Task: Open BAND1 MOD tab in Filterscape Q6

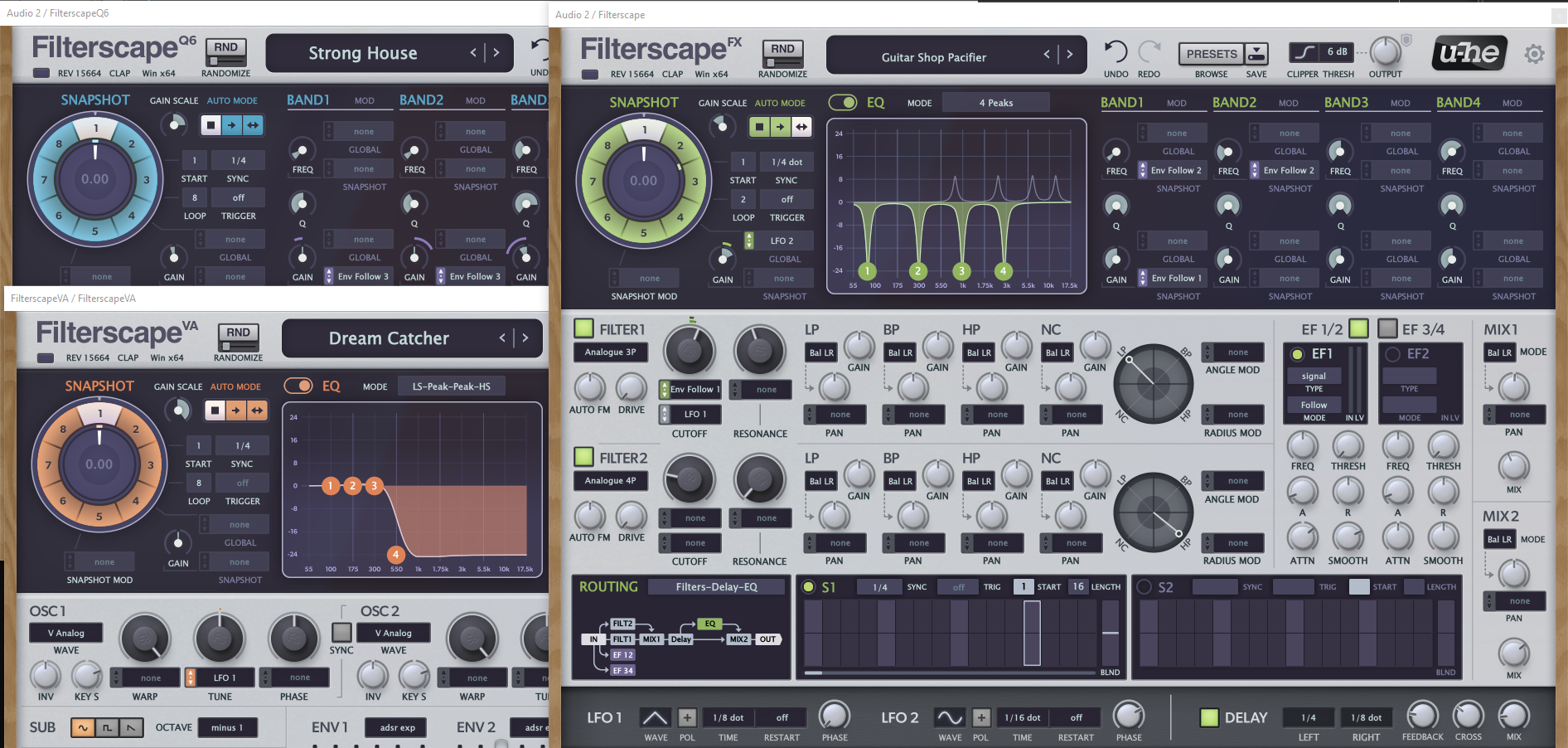Action: (x=364, y=100)
